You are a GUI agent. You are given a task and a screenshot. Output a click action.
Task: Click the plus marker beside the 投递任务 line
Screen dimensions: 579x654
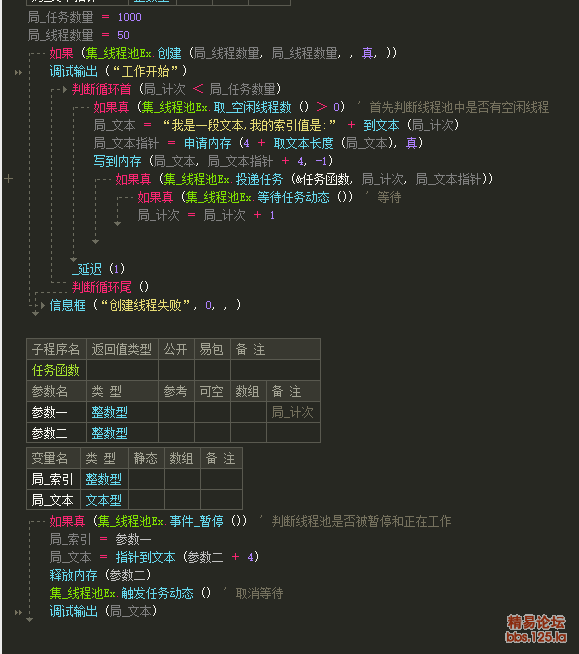pos(8,179)
